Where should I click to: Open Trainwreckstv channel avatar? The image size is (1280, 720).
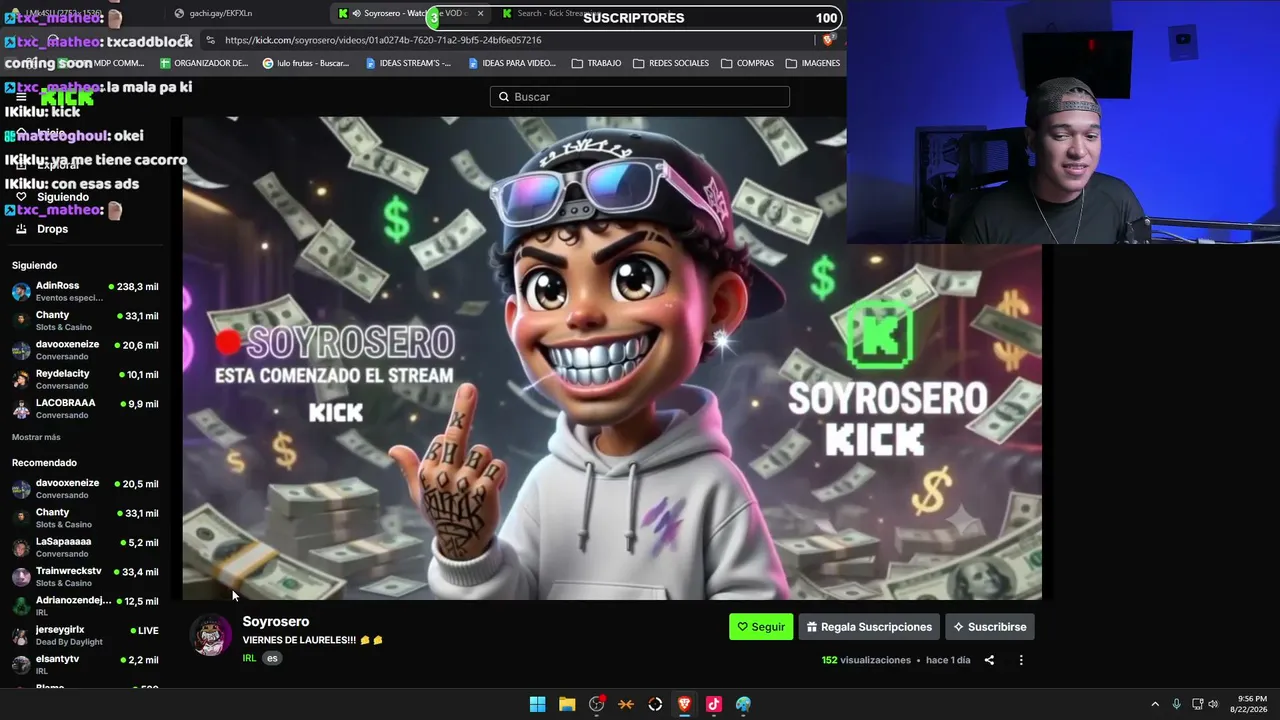[x=21, y=577]
